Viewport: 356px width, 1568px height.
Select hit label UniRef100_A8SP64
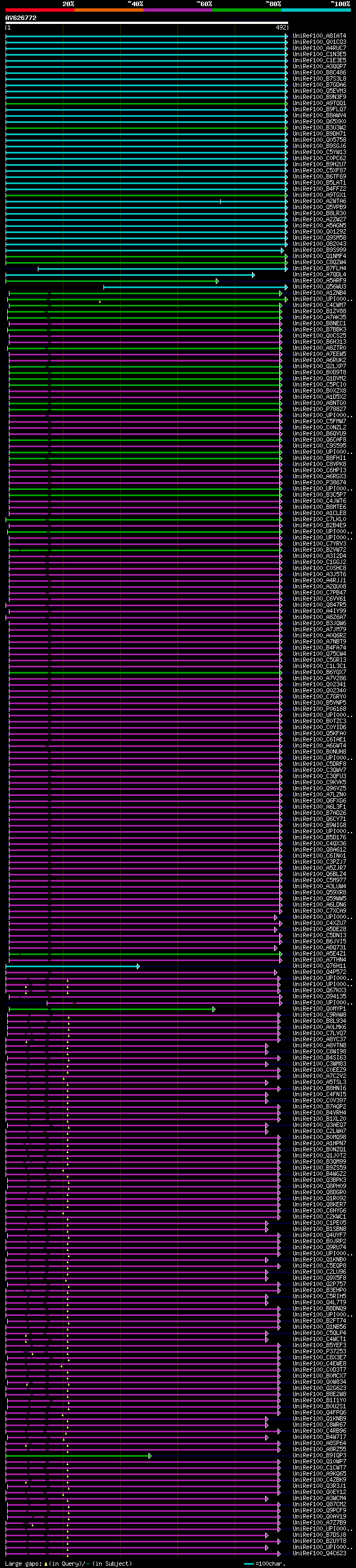[319, 1443]
